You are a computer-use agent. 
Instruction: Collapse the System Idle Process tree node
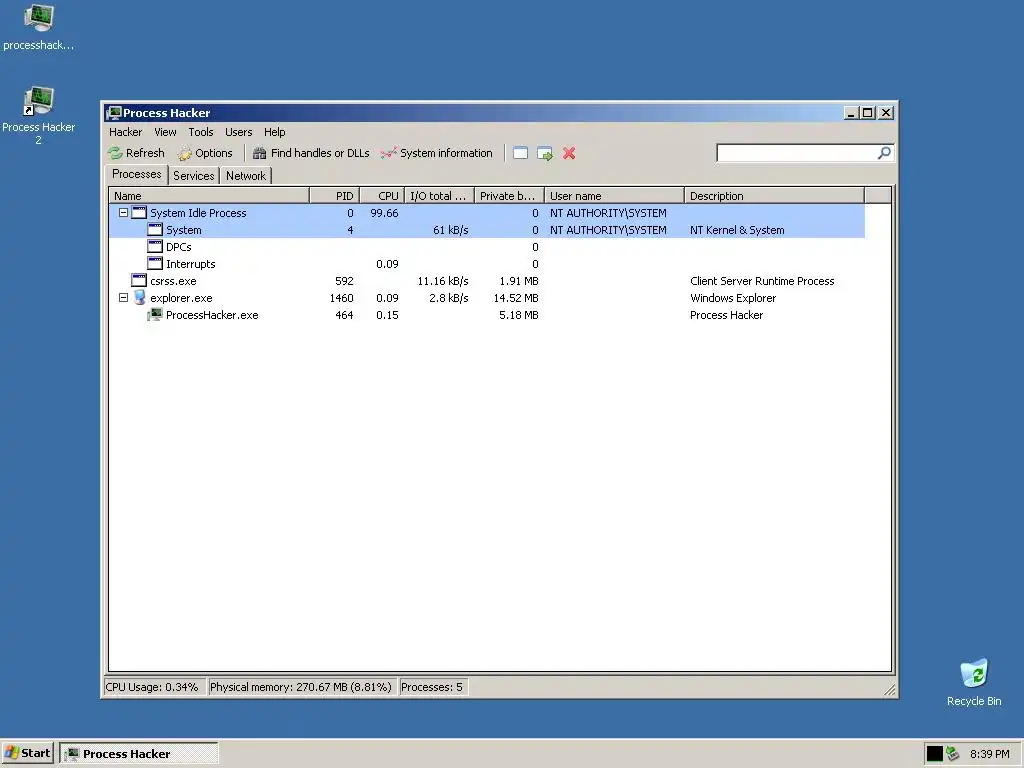(123, 213)
